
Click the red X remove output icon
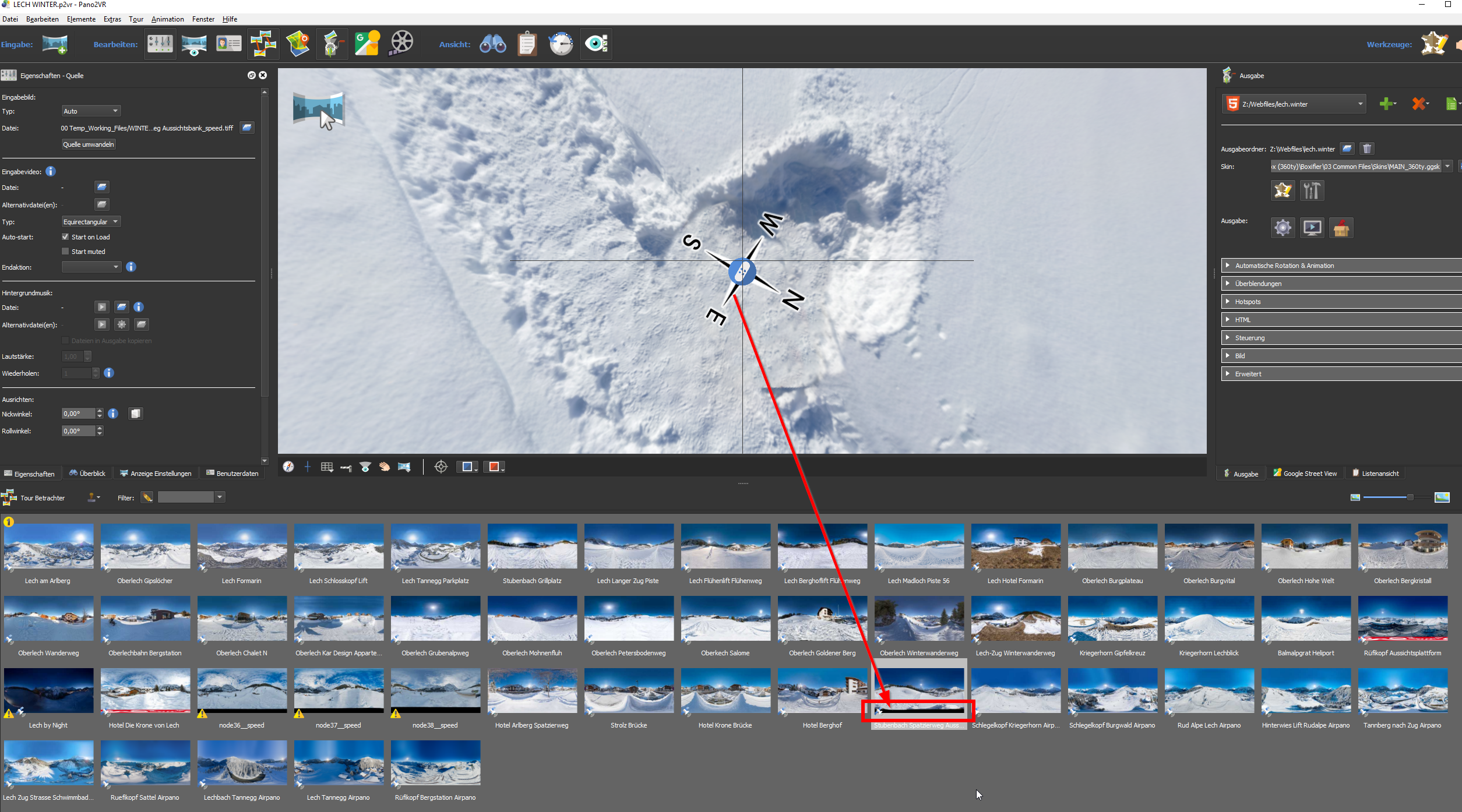click(1419, 104)
